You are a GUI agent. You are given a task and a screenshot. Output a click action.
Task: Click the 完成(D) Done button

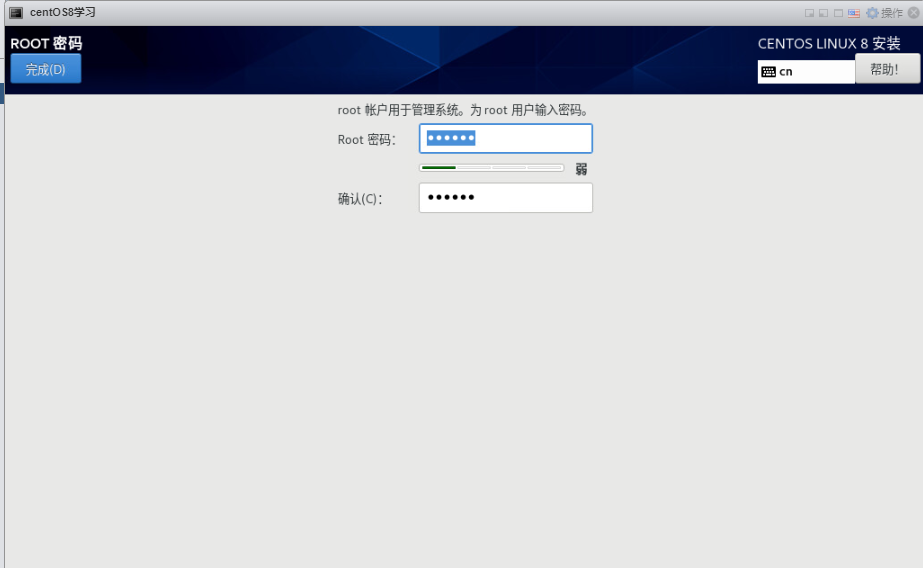coord(46,69)
